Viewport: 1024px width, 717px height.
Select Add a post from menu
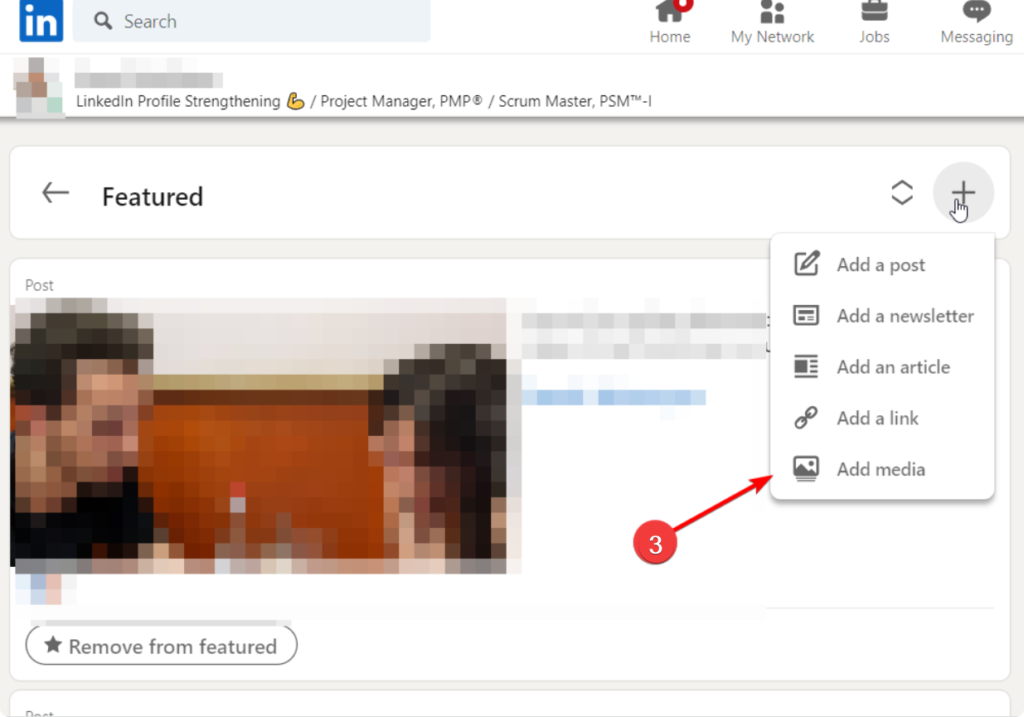[880, 265]
